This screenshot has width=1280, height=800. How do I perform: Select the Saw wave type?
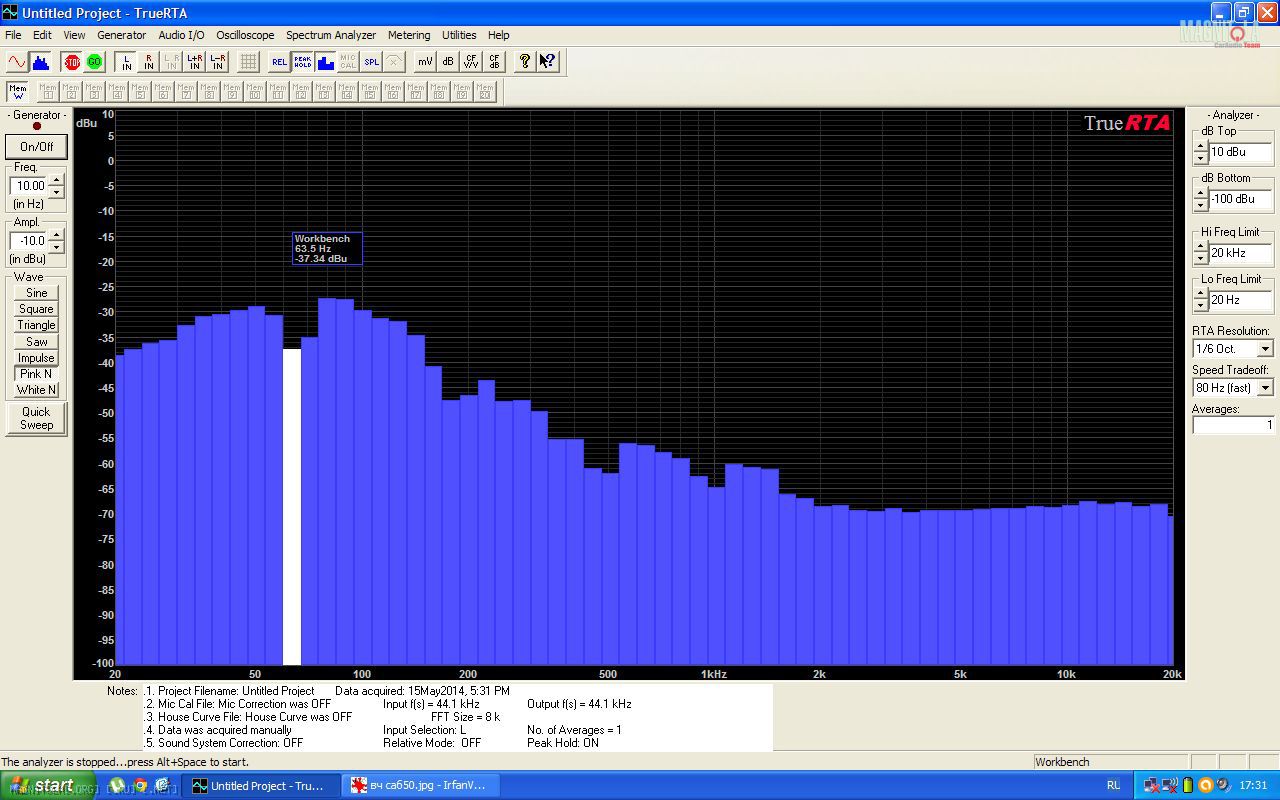tap(37, 341)
